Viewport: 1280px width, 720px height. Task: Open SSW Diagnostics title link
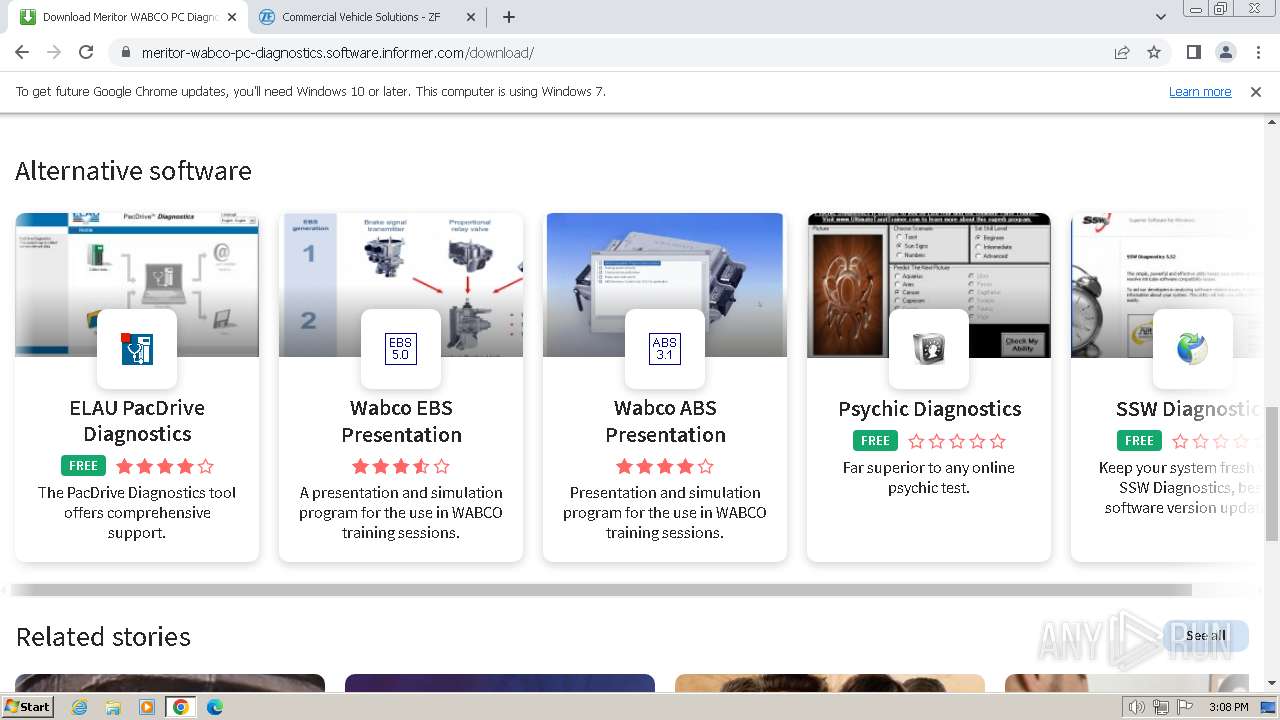pyautogui.click(x=1188, y=409)
